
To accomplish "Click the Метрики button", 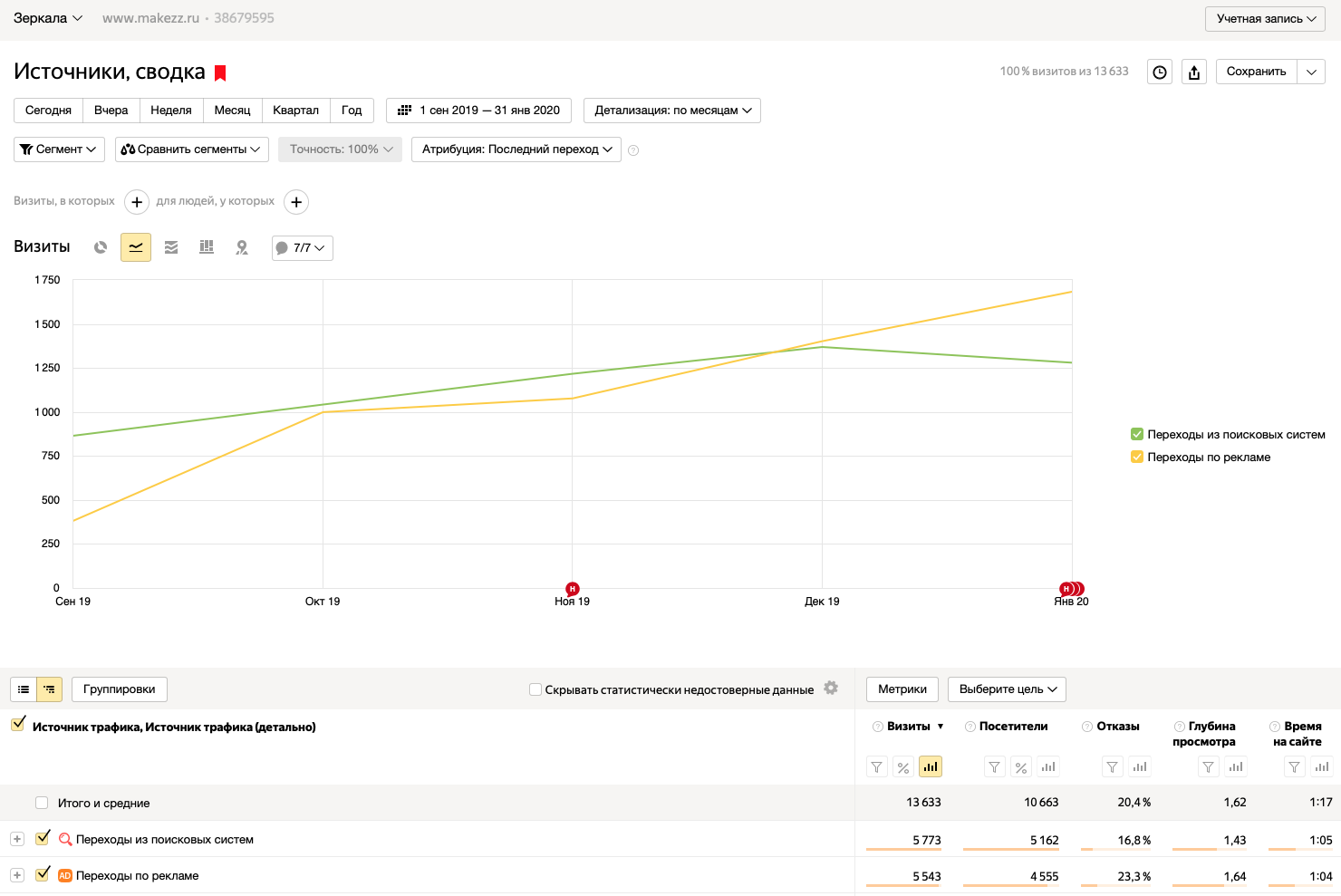I will [902, 689].
